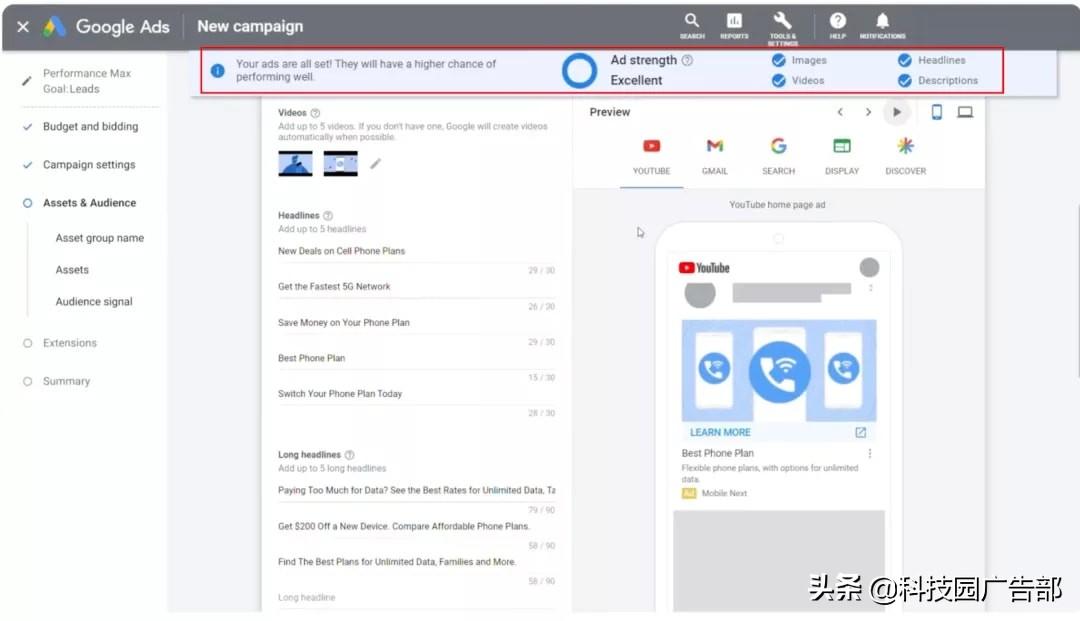The height and width of the screenshot is (621, 1080).
Task: Jump to Assets section
Action: 72,270
